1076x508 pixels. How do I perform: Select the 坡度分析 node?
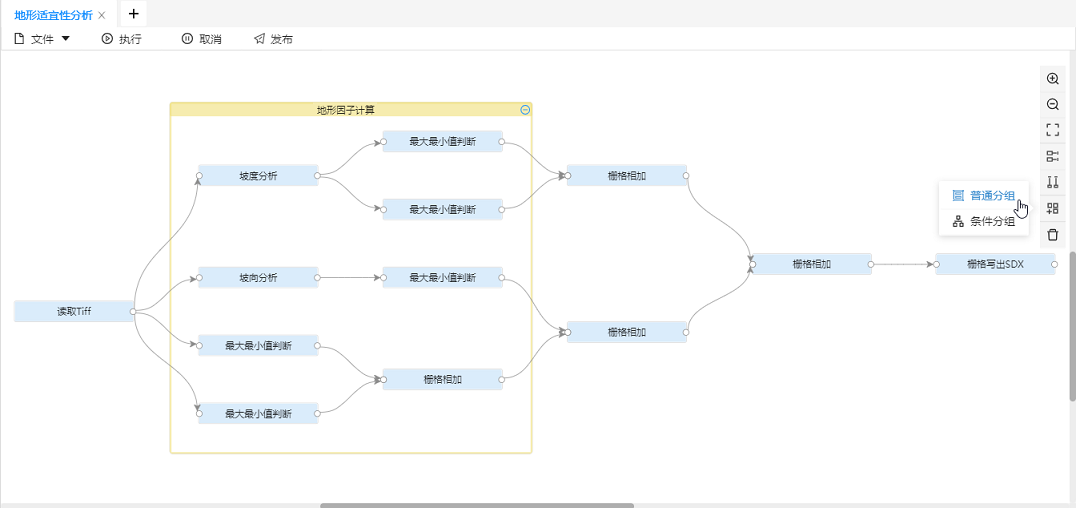pyautogui.click(x=258, y=176)
